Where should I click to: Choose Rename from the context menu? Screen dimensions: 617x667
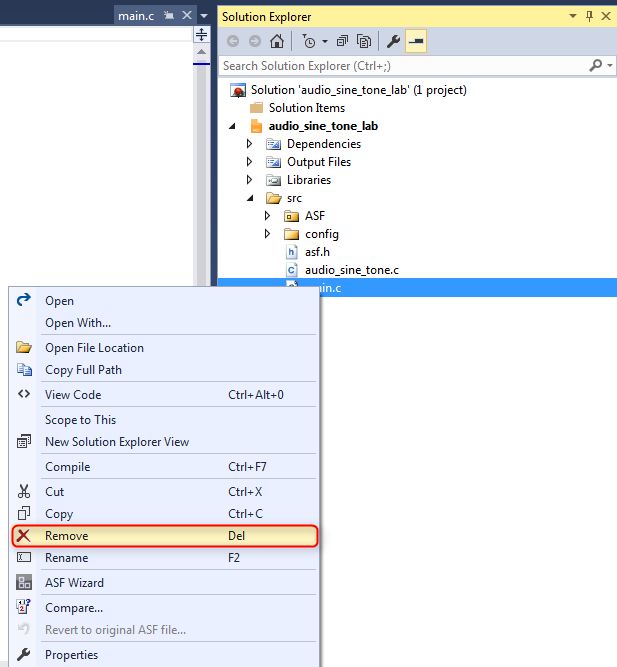click(67, 558)
